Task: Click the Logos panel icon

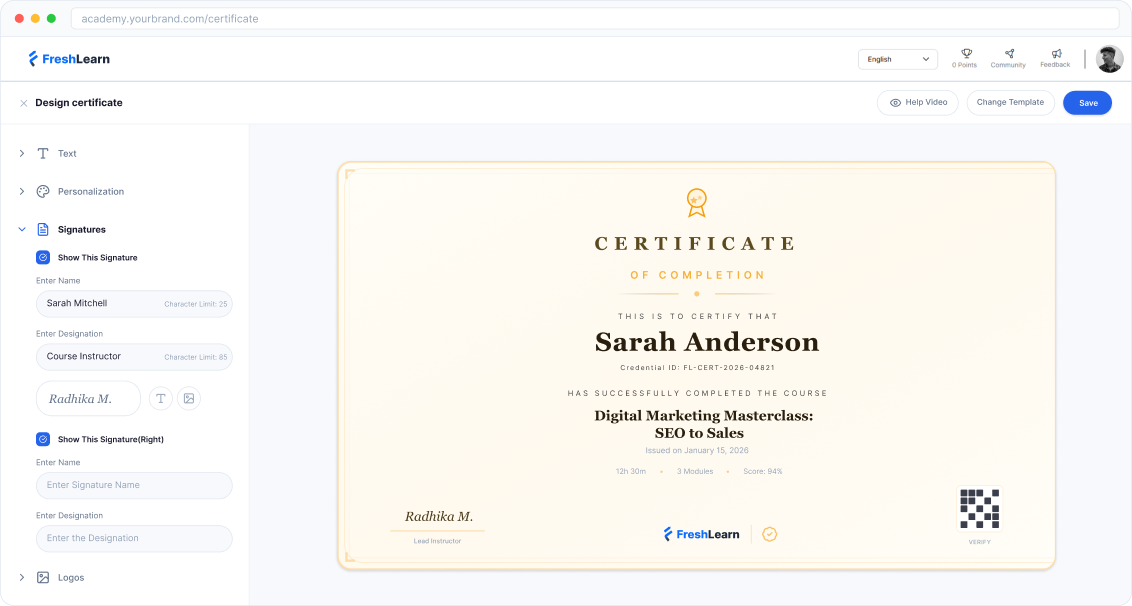Action: pyautogui.click(x=41, y=577)
